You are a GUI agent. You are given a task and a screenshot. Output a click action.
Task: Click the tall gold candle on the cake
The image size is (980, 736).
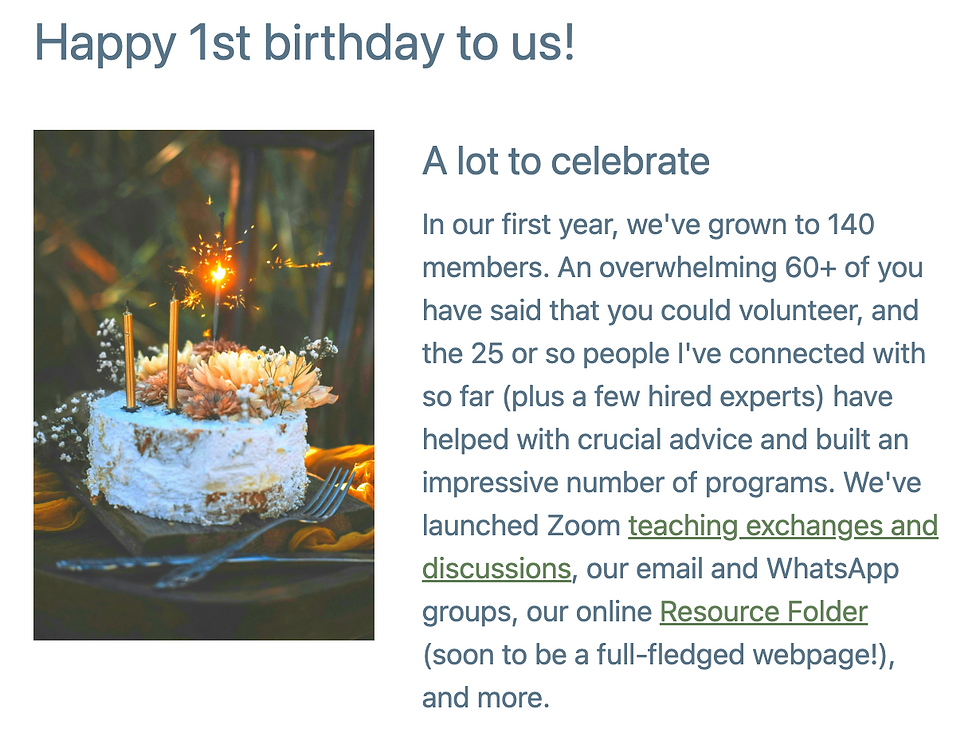(x=173, y=353)
